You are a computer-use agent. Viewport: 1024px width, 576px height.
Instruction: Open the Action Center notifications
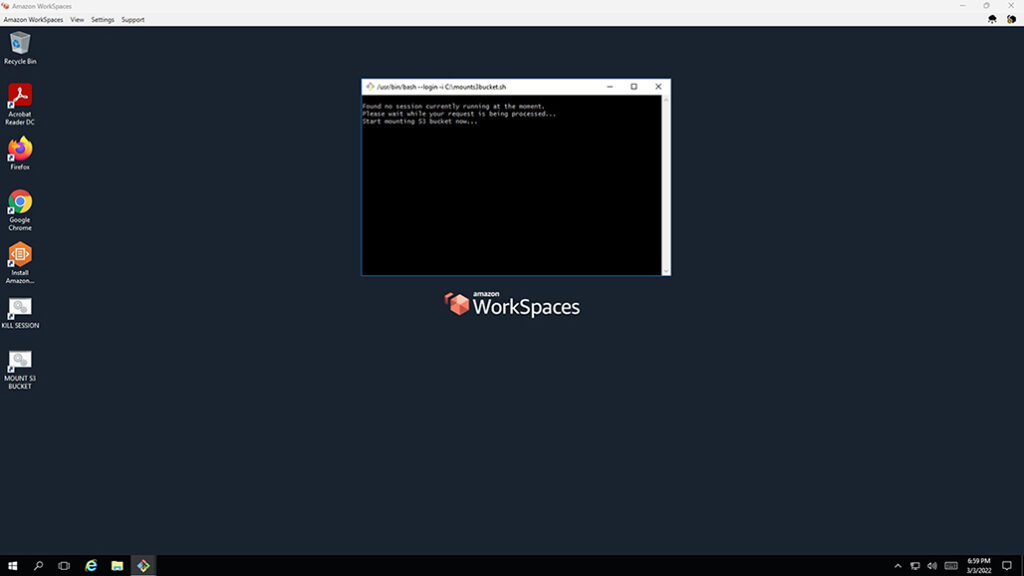click(1007, 566)
